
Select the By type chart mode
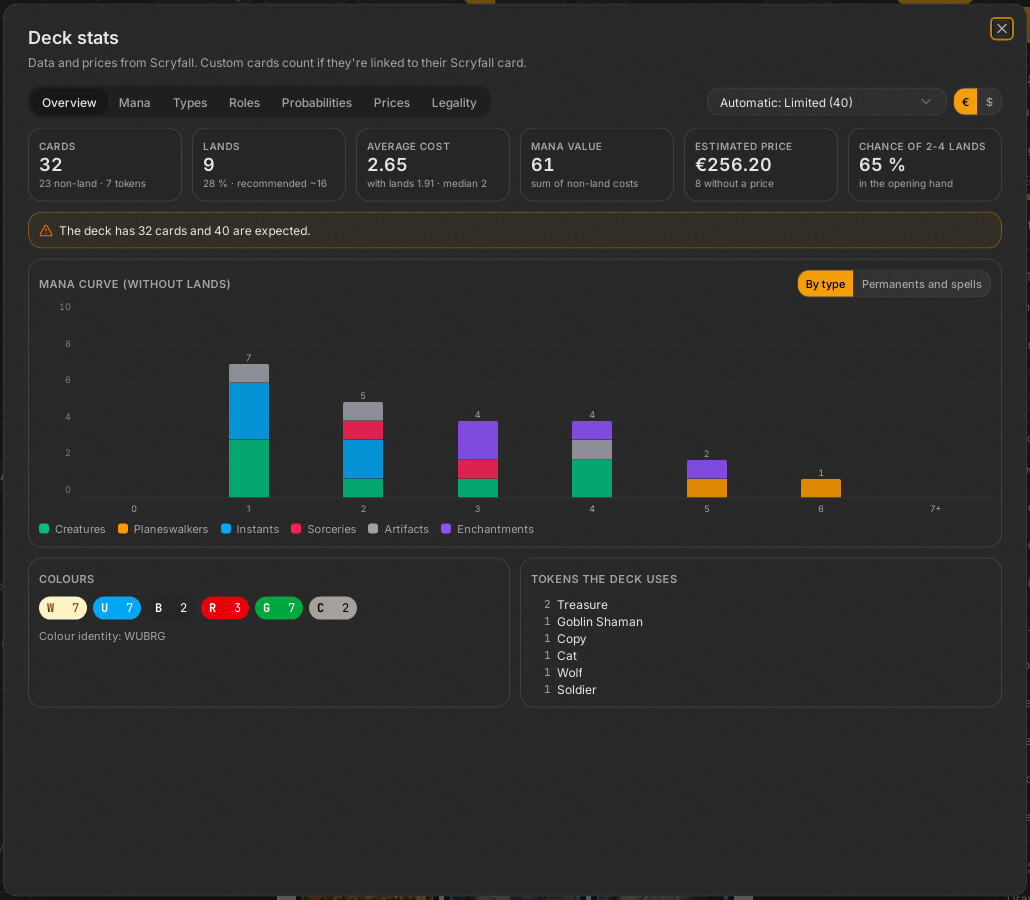pyautogui.click(x=825, y=284)
